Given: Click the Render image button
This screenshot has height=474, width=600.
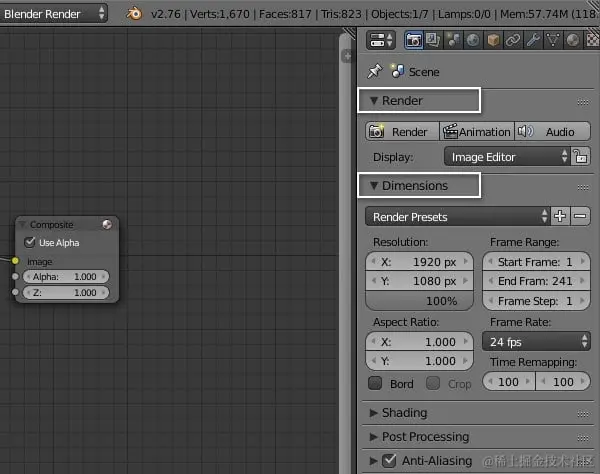Looking at the screenshot, I should click(402, 132).
